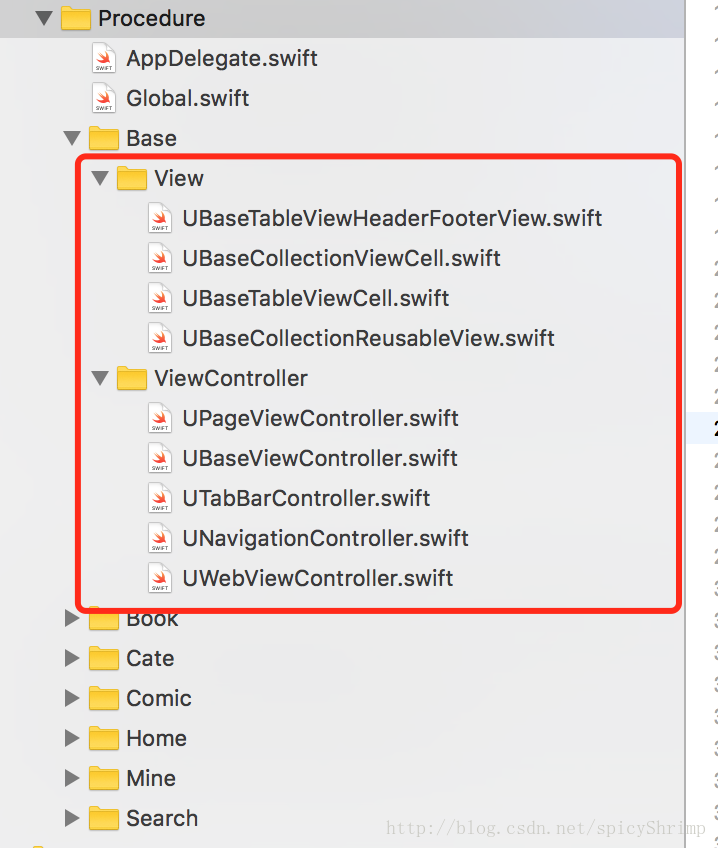Expand the Comic folder
The width and height of the screenshot is (718, 848).
pos(71,698)
